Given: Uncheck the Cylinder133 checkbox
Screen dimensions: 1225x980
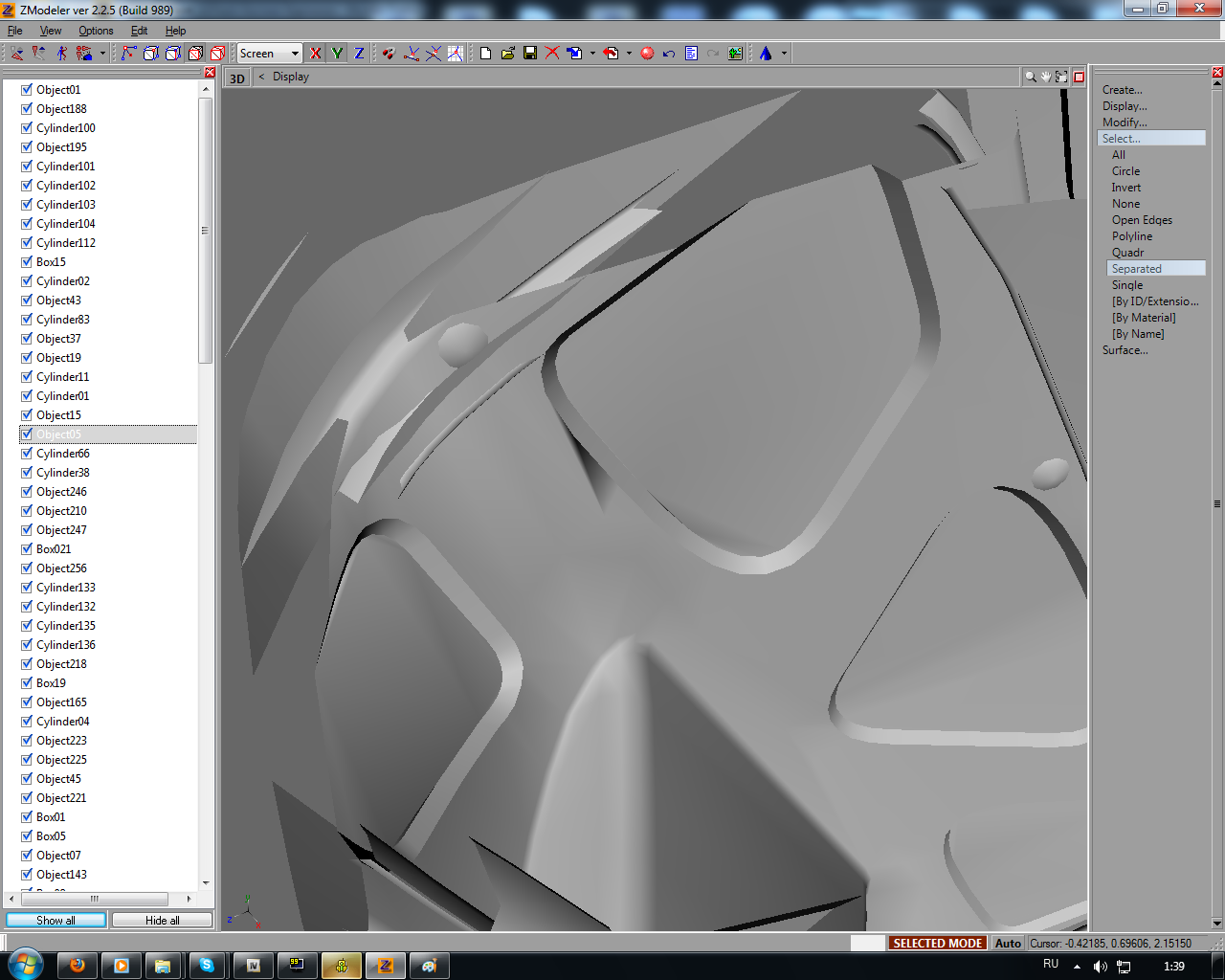Looking at the screenshot, I should point(27,588).
